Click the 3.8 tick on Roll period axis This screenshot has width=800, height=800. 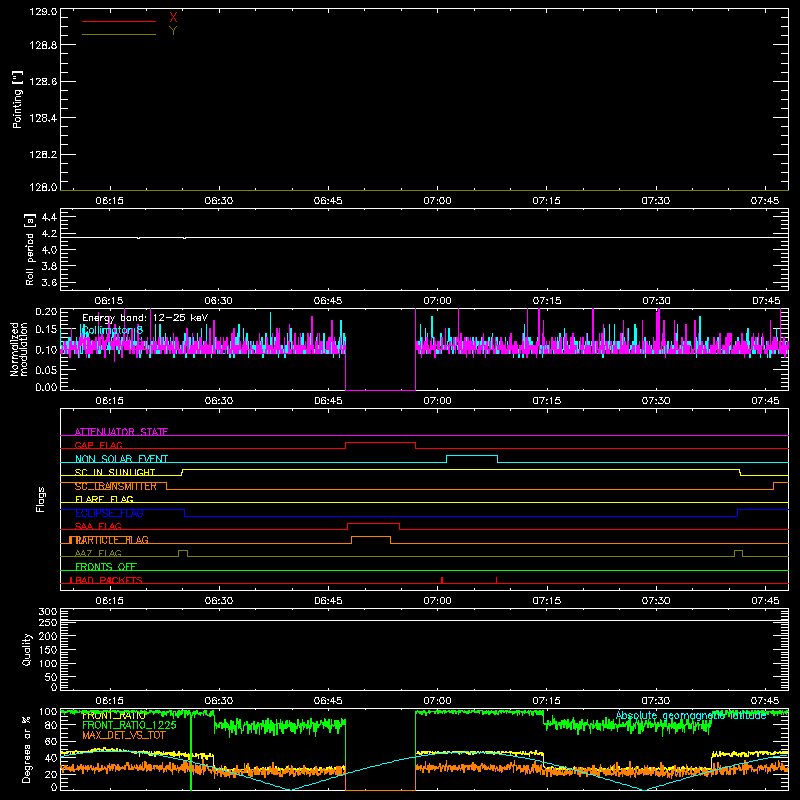(x=48, y=266)
